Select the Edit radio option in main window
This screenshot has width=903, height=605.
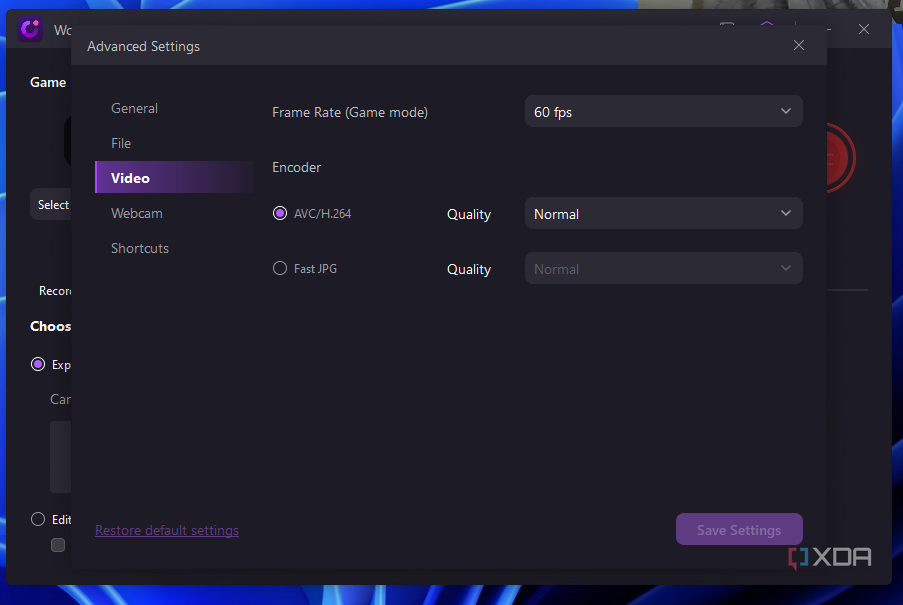(x=38, y=519)
